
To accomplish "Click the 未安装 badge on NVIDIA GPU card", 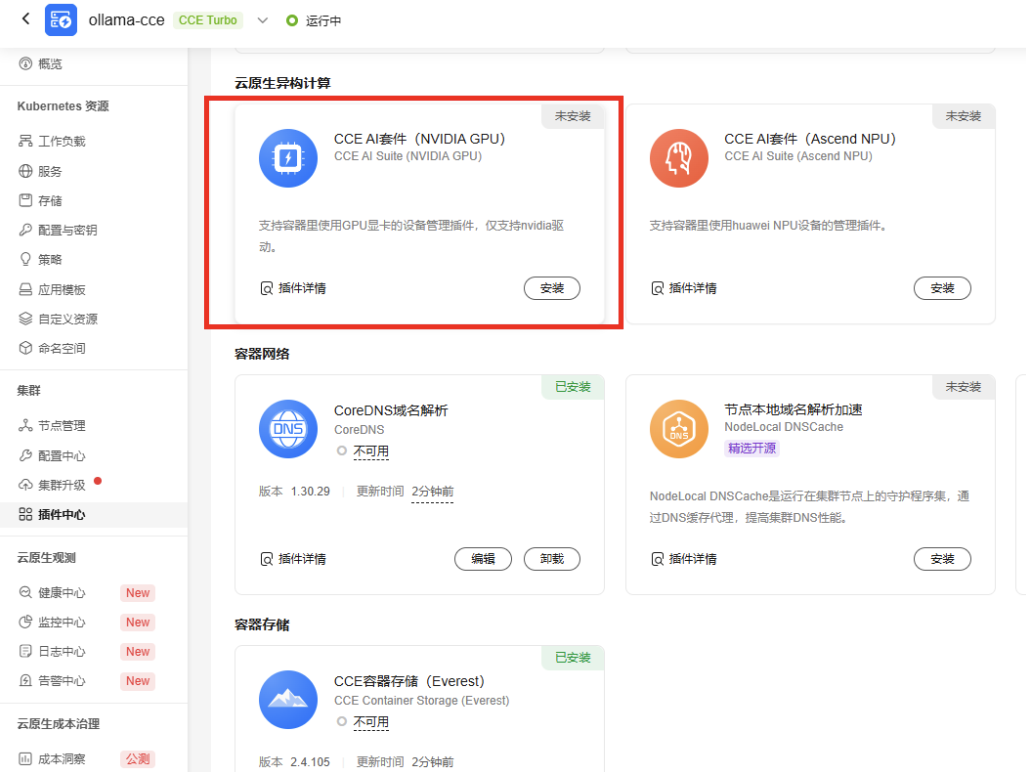I will point(573,116).
